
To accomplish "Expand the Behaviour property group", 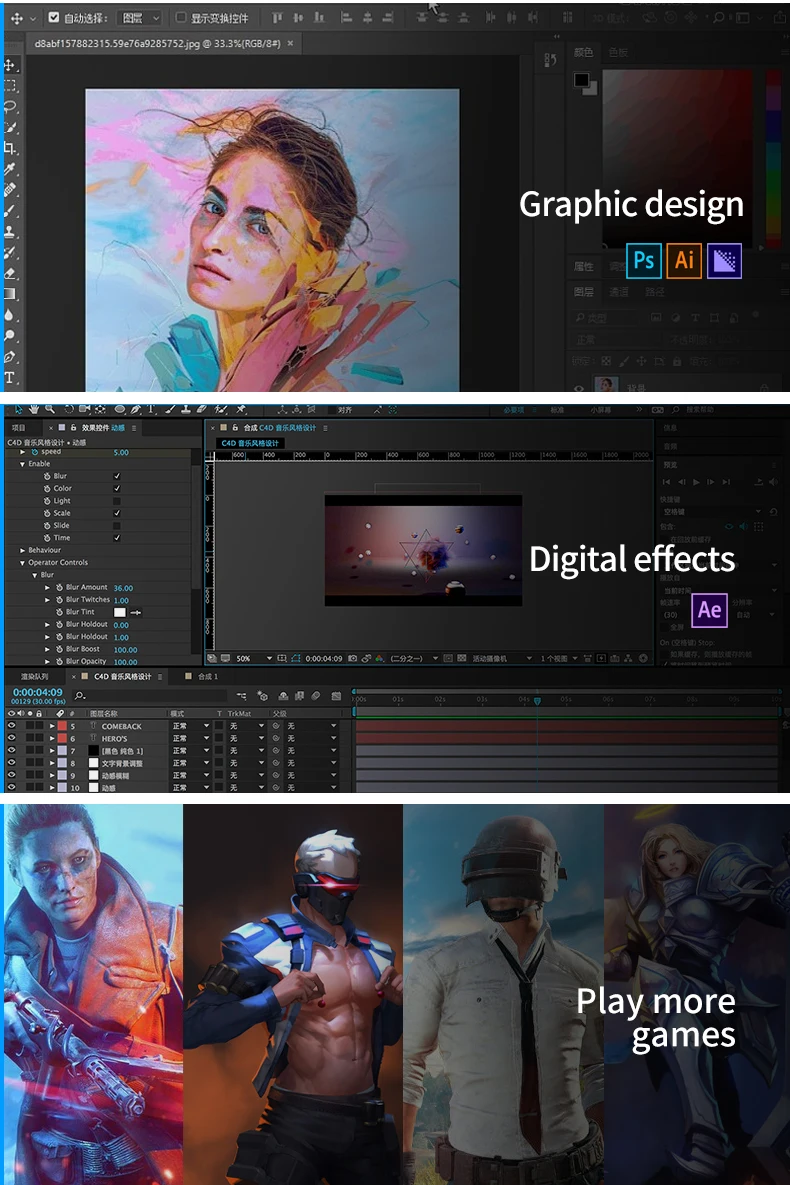I will click(22, 550).
